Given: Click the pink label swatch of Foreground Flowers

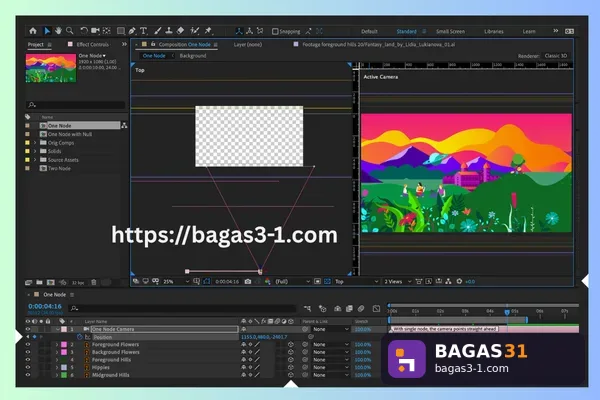Looking at the screenshot, I should 64,344.
